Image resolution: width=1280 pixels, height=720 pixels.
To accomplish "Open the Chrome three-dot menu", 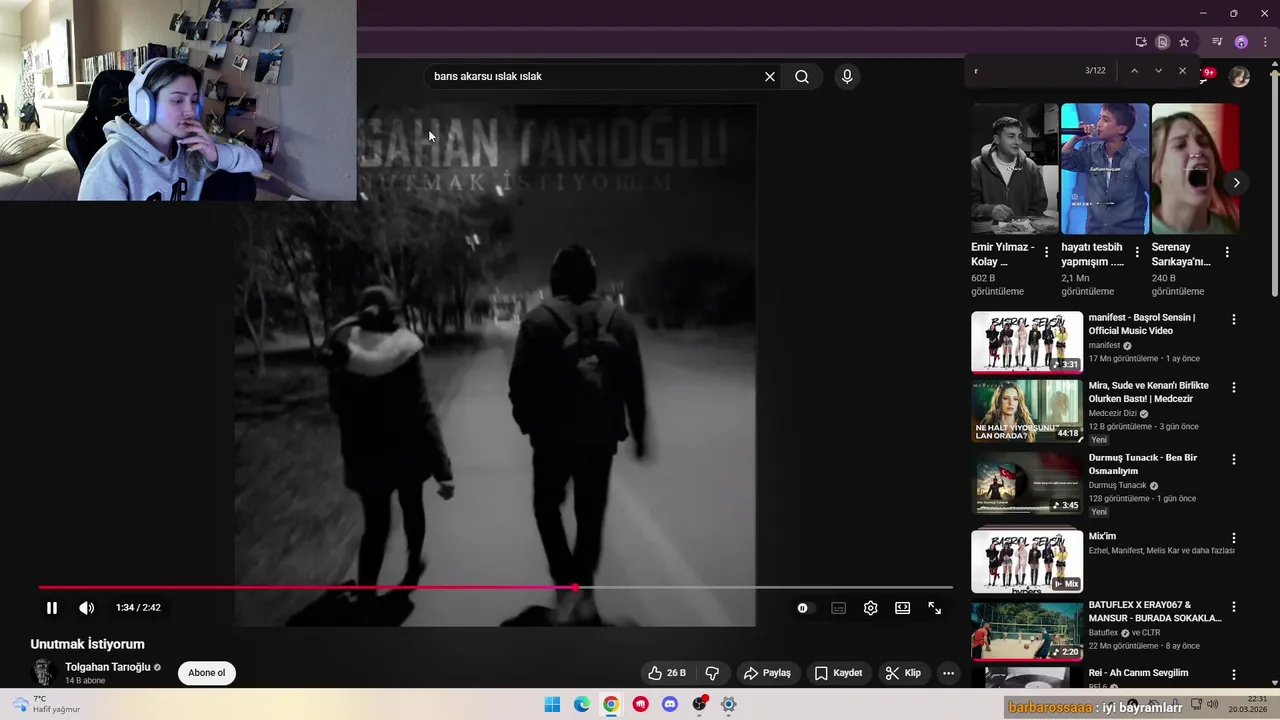I will [x=1265, y=42].
